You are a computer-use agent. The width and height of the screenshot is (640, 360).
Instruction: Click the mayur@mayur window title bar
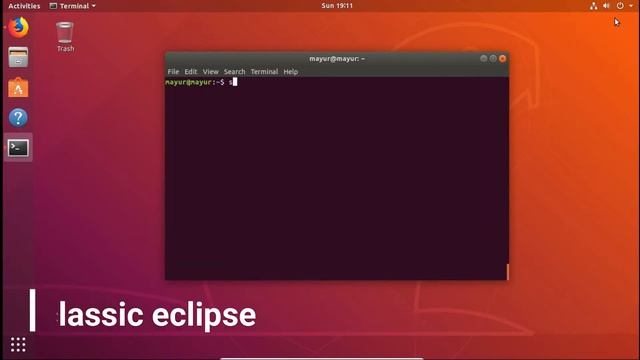click(x=337, y=59)
